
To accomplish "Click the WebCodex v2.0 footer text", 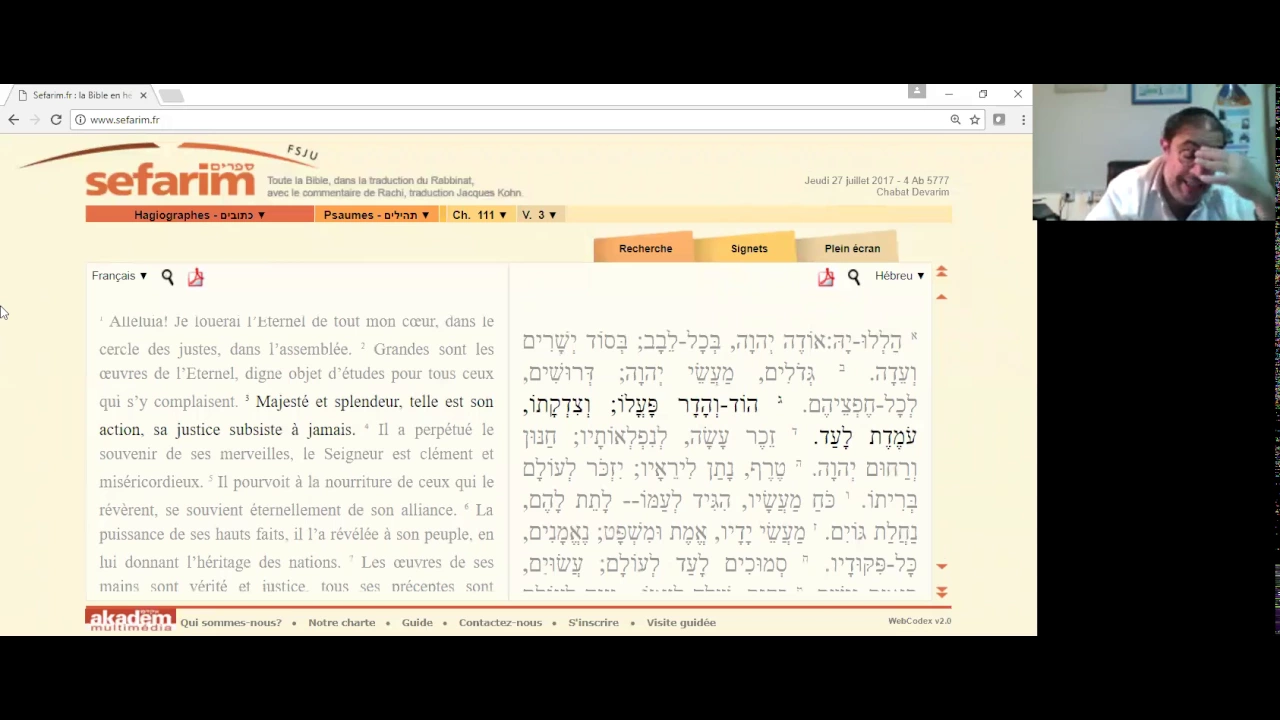I will pos(919,621).
